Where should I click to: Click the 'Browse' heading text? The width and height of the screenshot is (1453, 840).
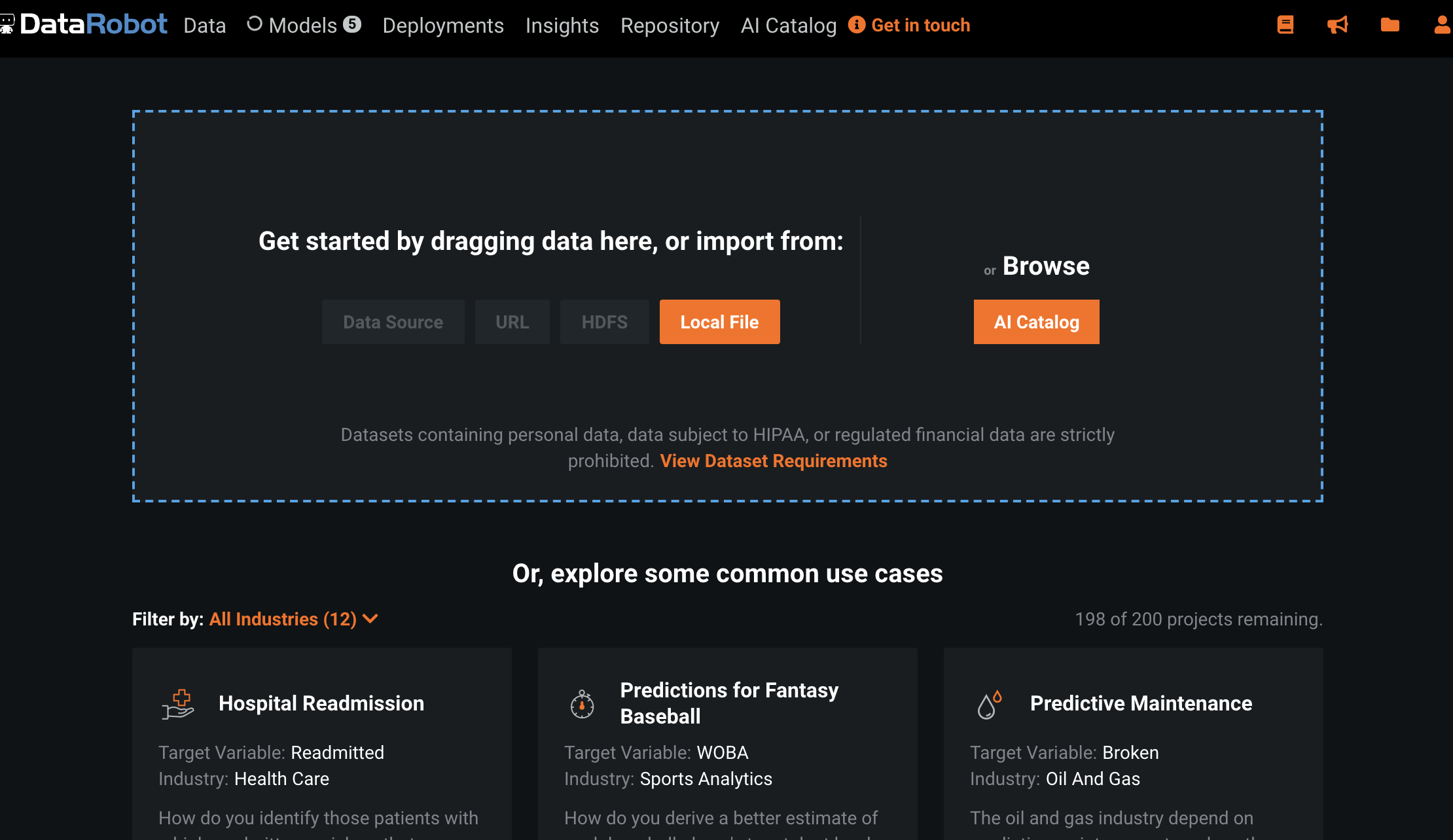click(x=1046, y=266)
